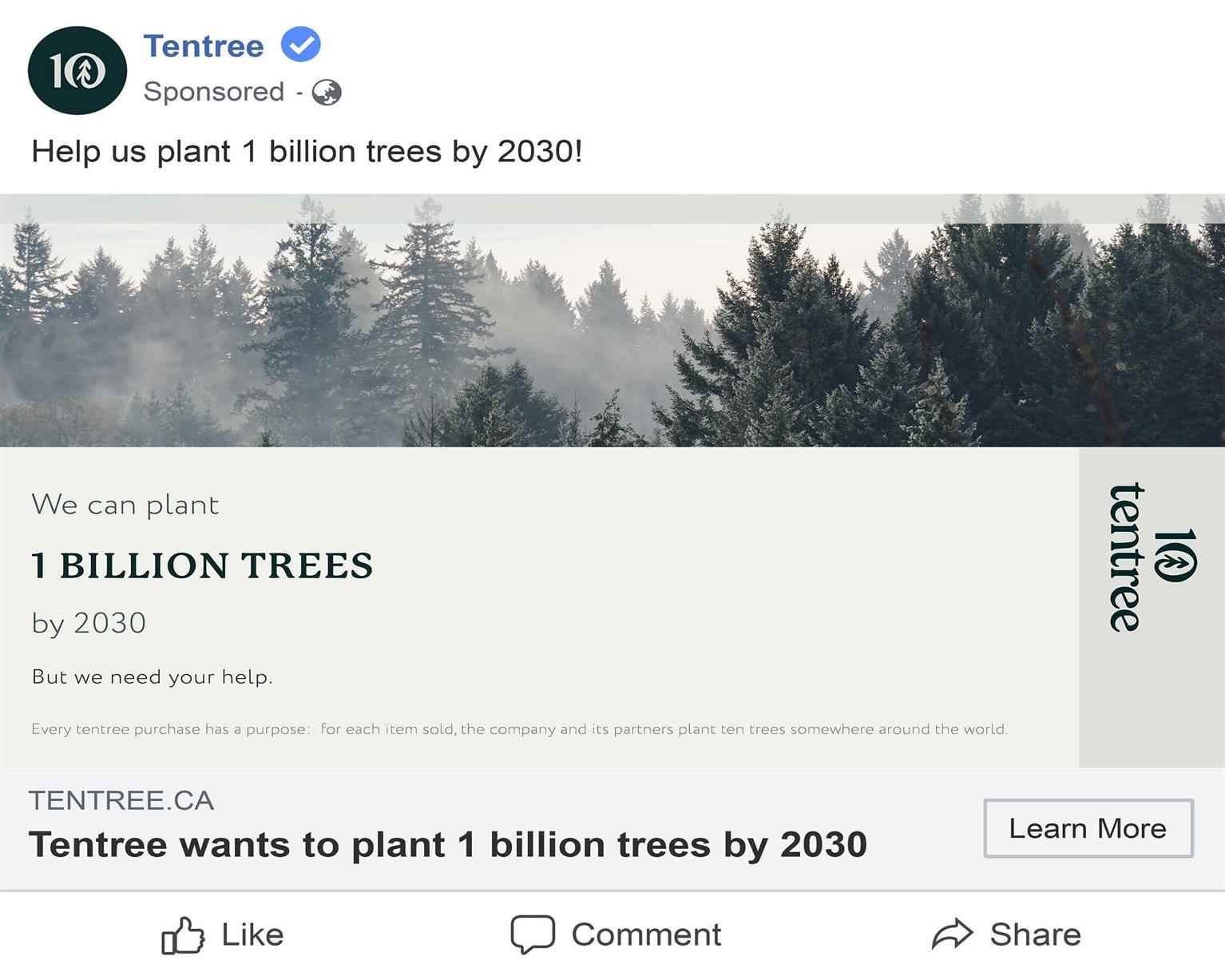Click the fine print about every tentree purchase

(520, 728)
